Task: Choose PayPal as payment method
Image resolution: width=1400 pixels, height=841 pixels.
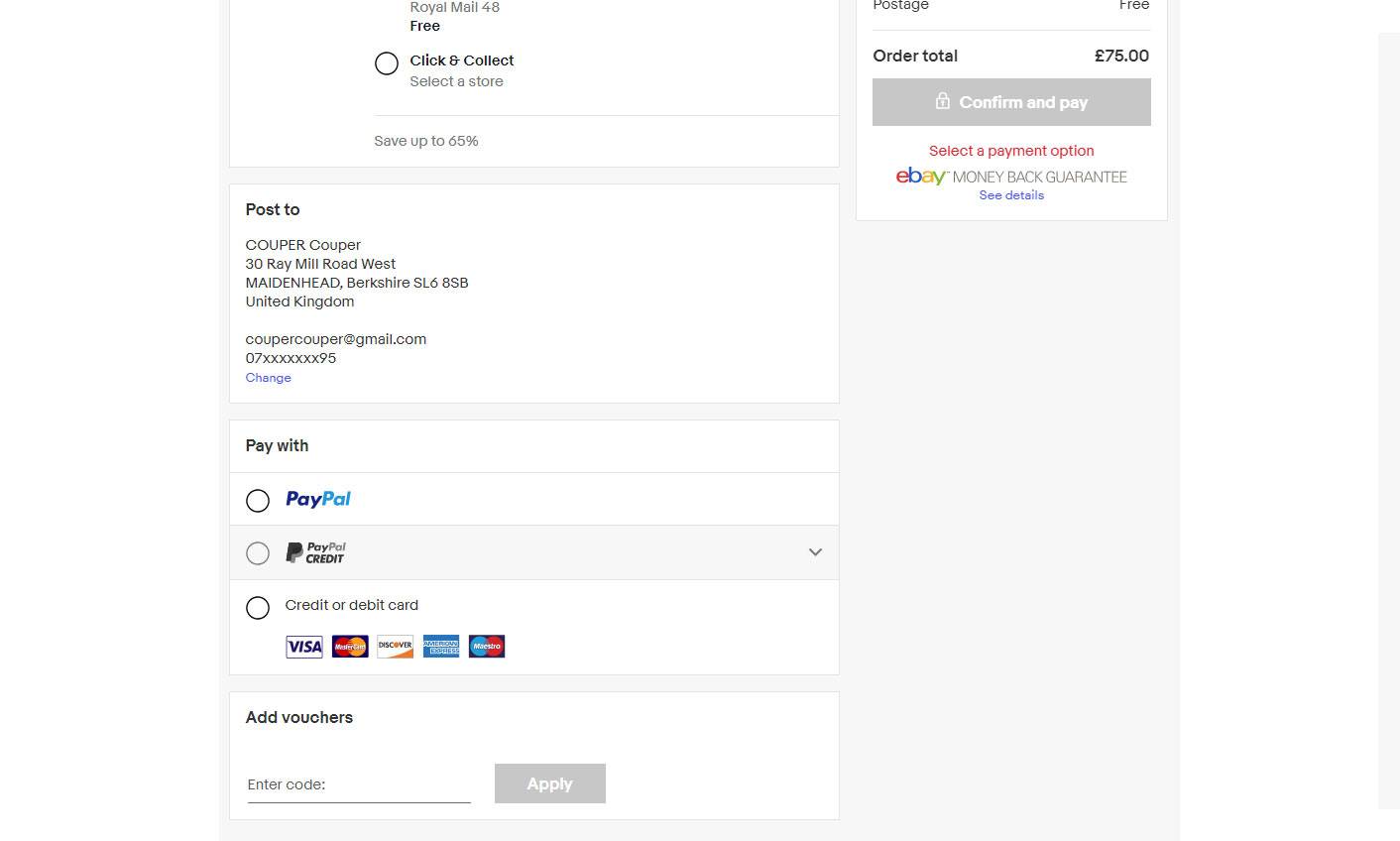Action: (258, 501)
